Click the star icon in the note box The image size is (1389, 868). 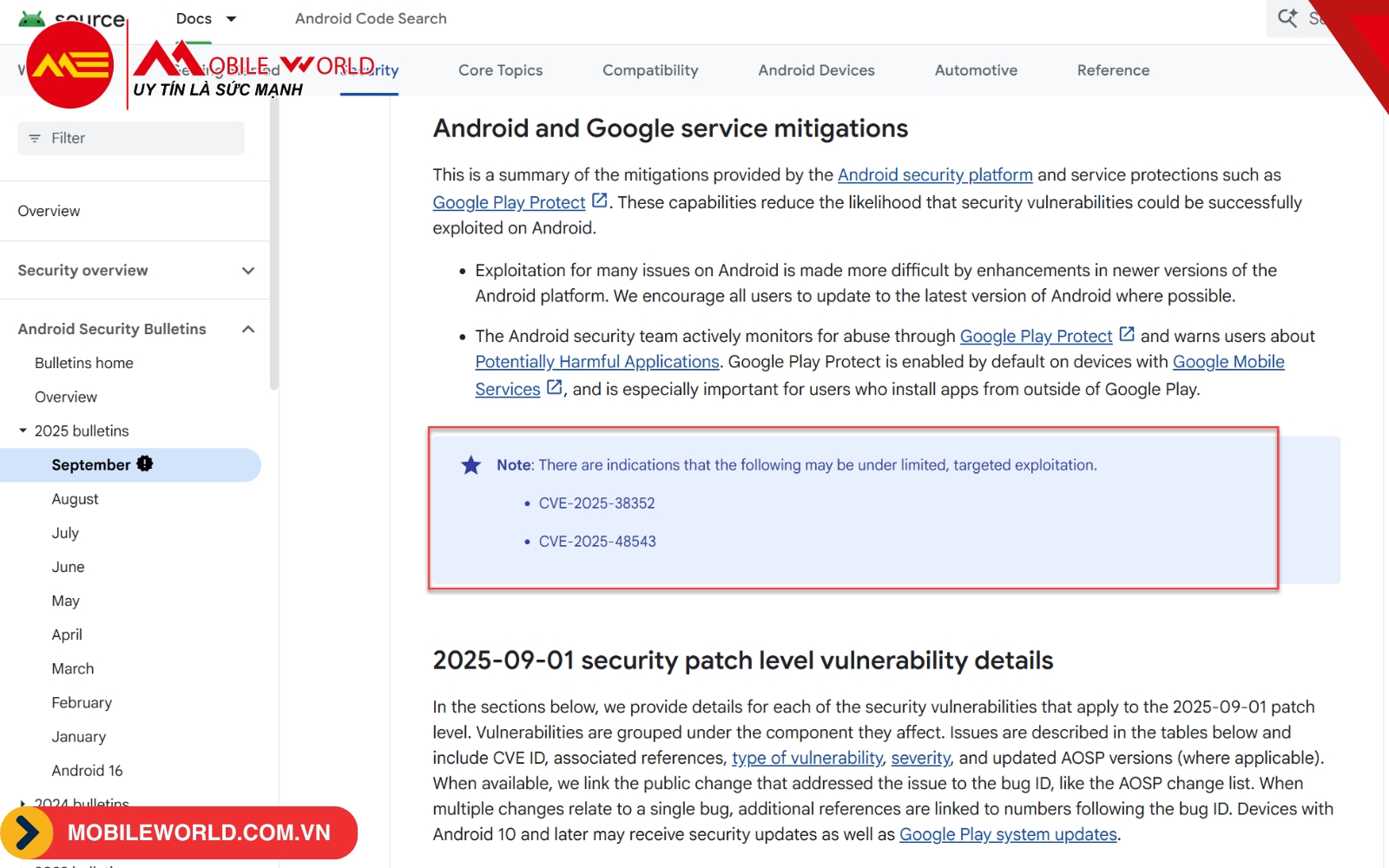pyautogui.click(x=471, y=465)
